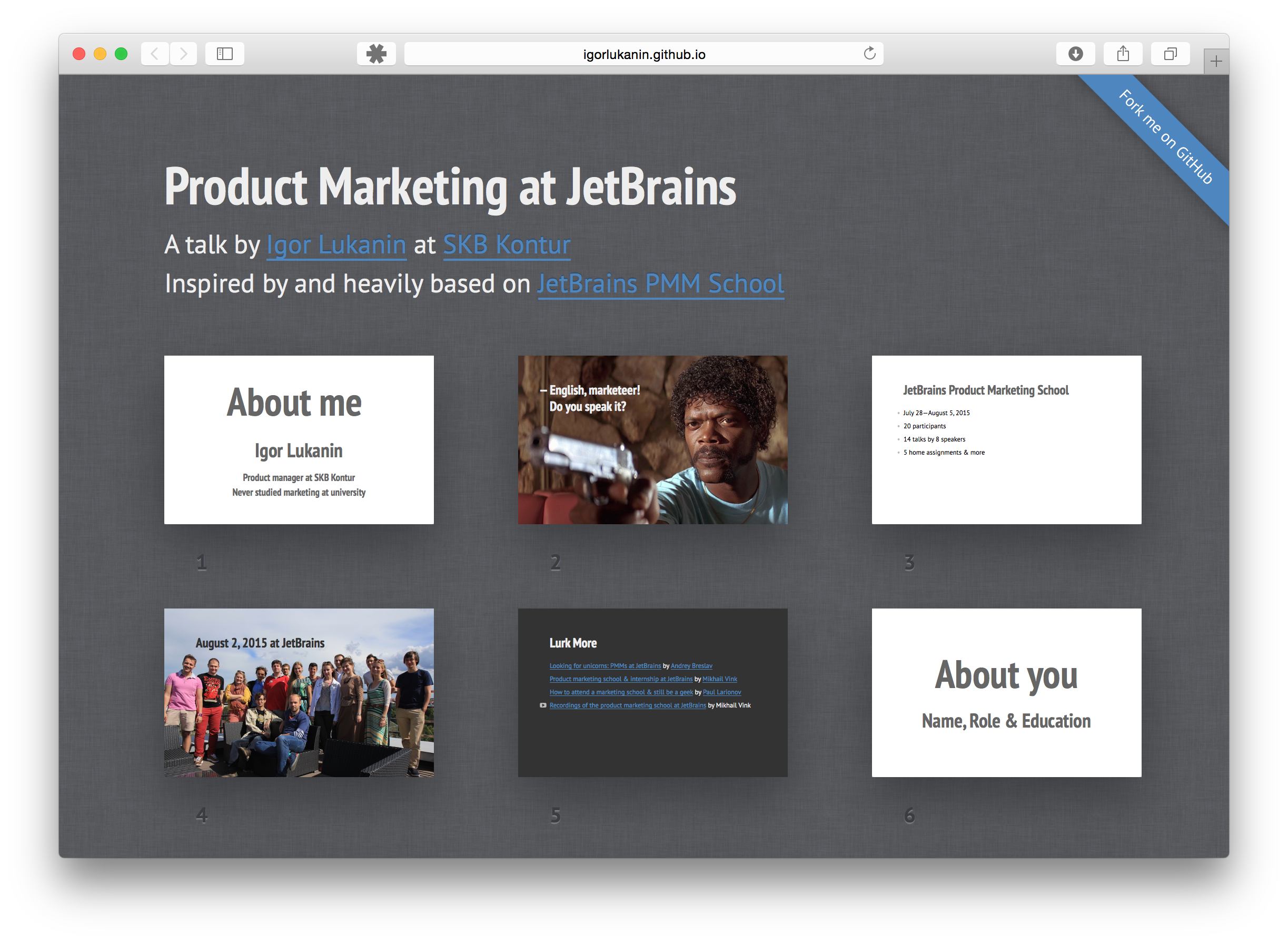
Task: Click the browser forward arrow button
Action: (x=184, y=54)
